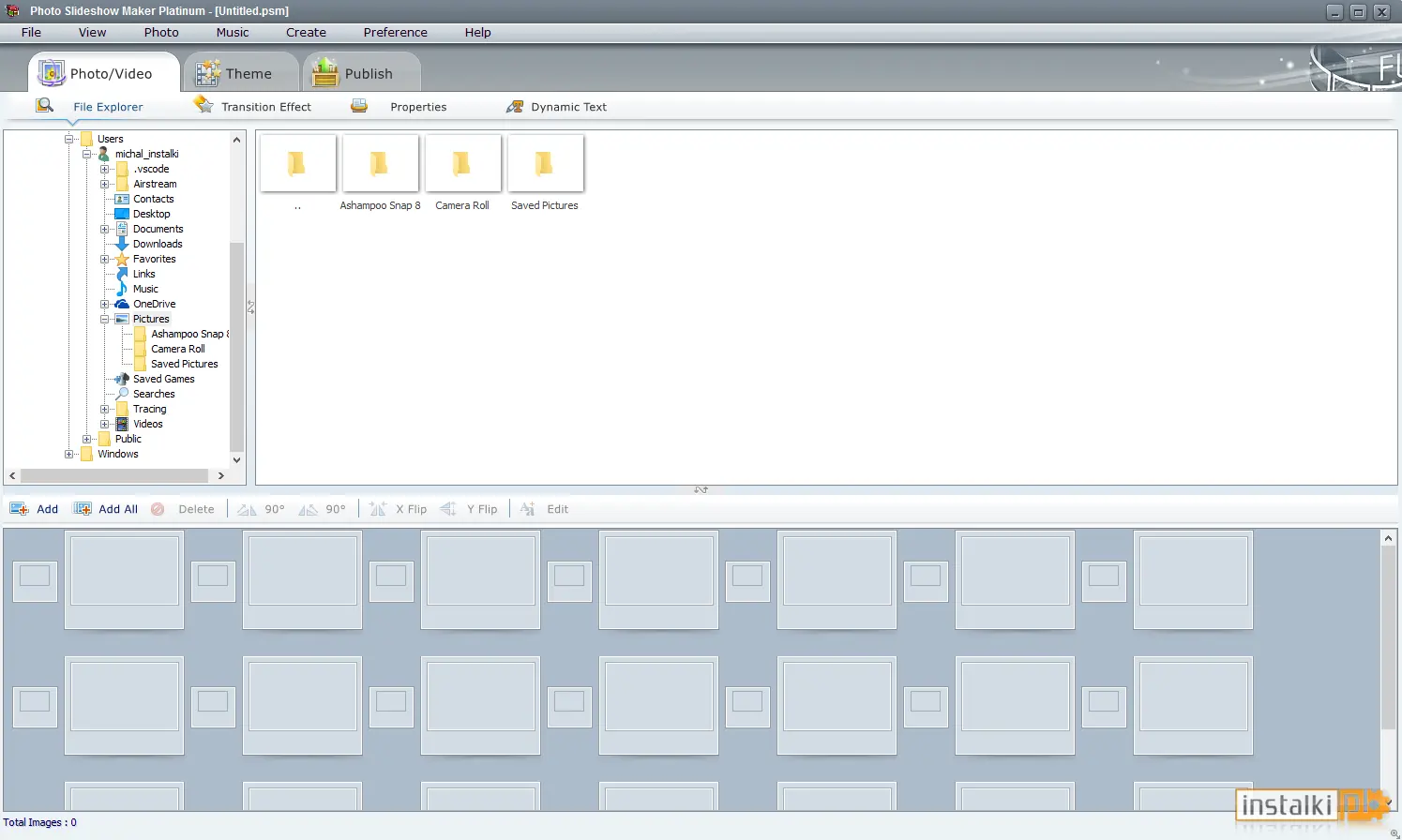The width and height of the screenshot is (1402, 840).
Task: Click the Transition Effect star icon
Action: (204, 105)
